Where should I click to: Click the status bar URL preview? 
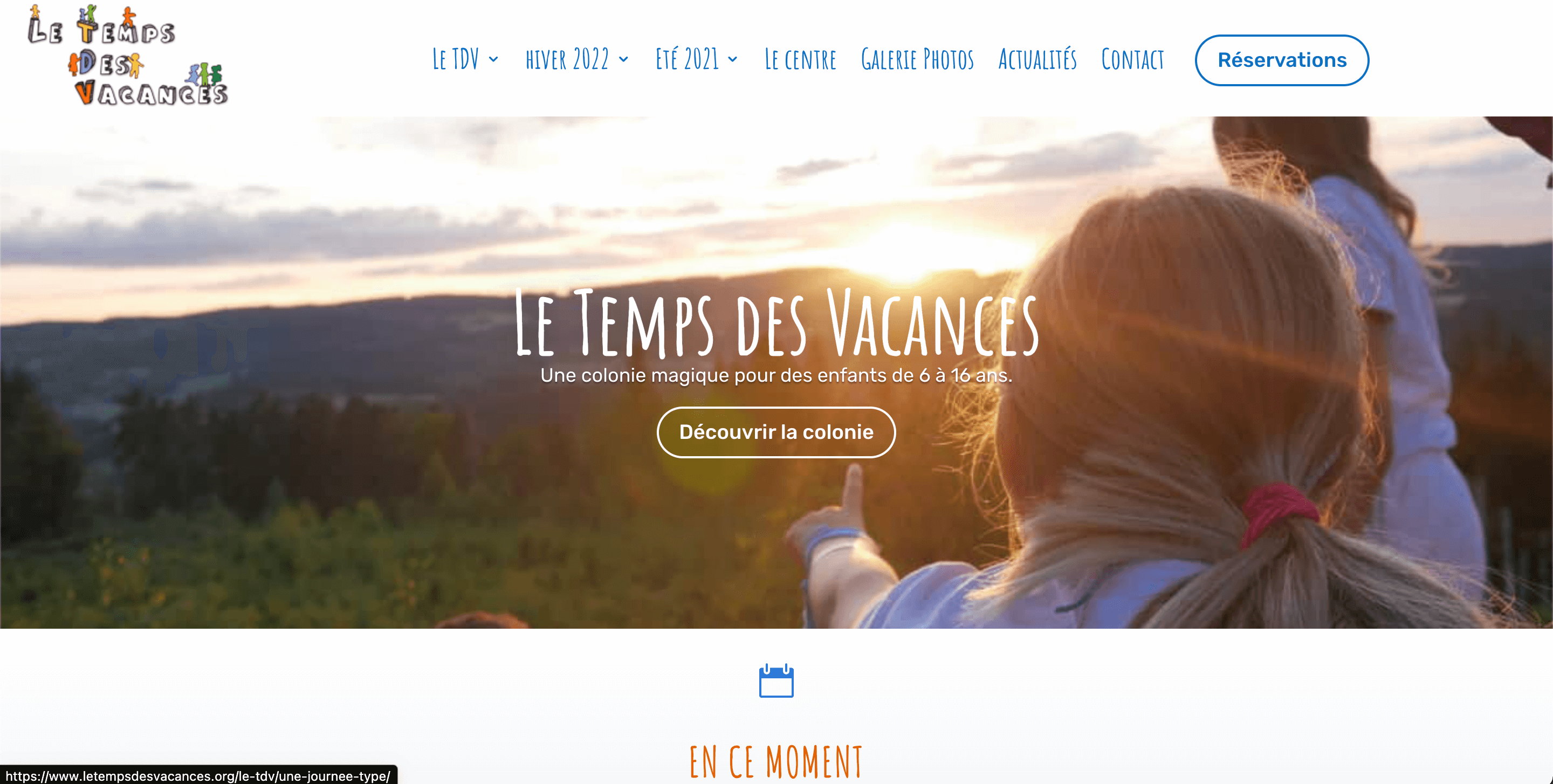coord(198,775)
